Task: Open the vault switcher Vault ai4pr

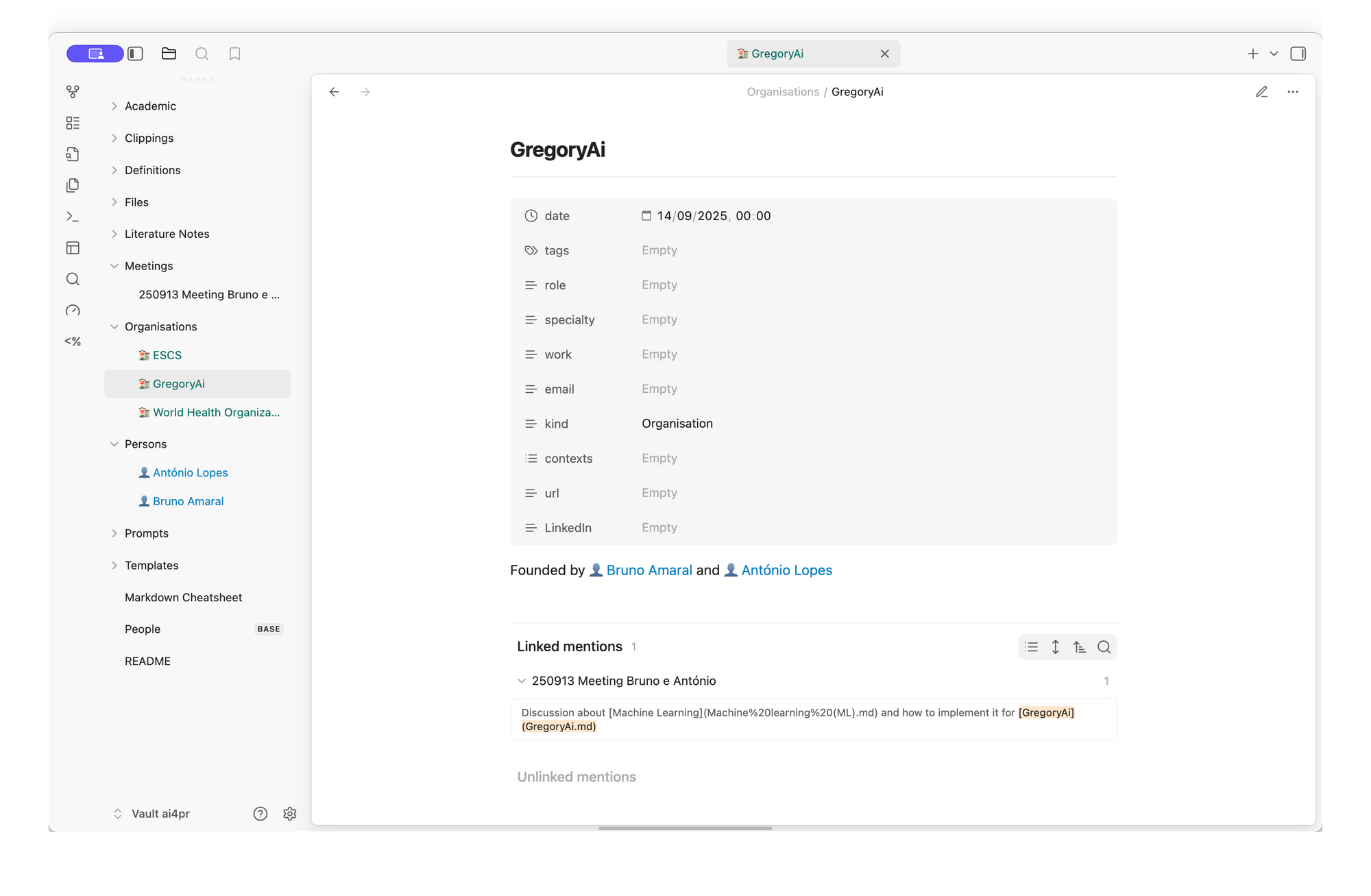Action: coord(160,813)
